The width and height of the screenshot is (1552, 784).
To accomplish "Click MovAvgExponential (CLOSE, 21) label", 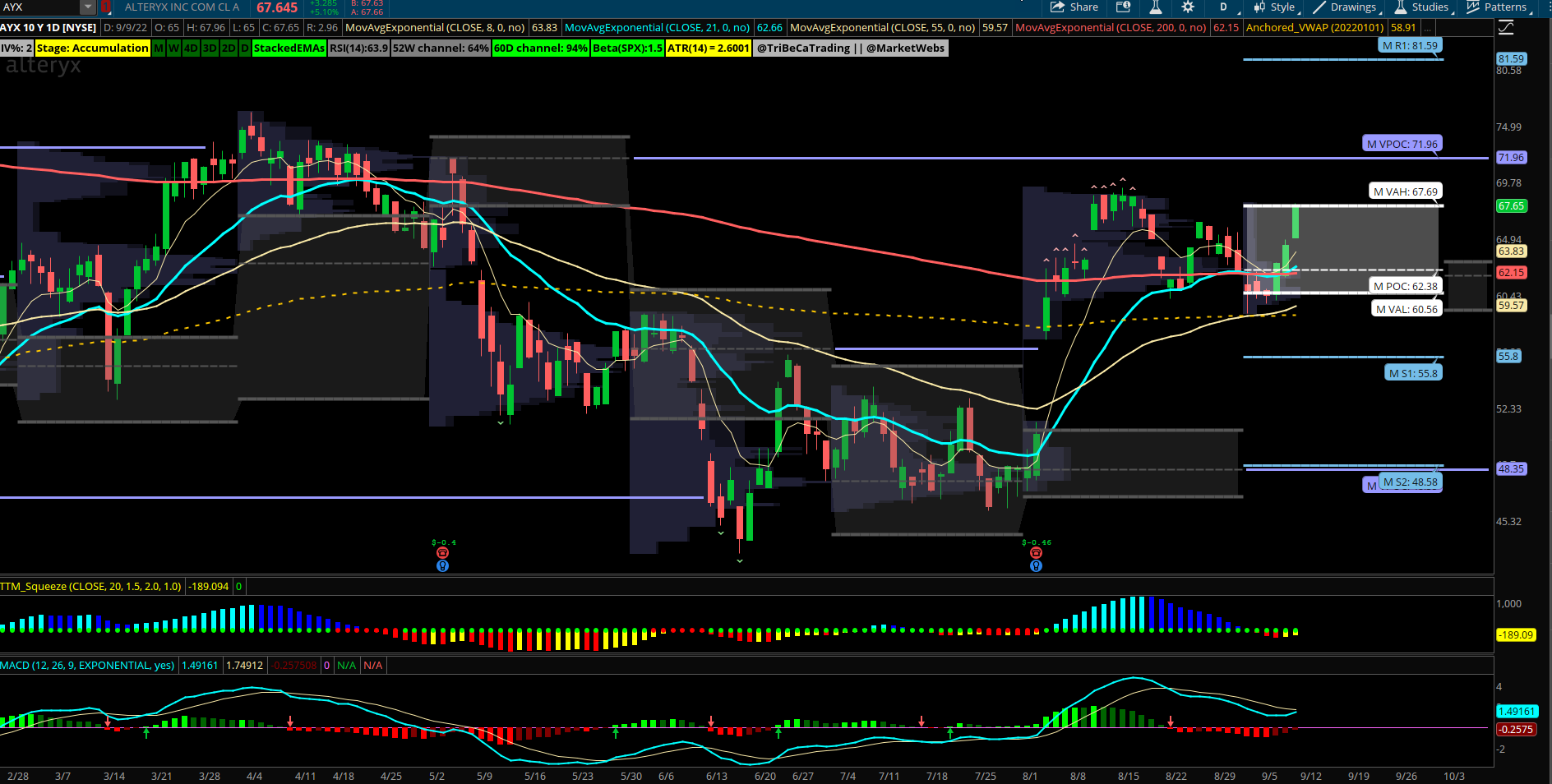I will [x=657, y=28].
